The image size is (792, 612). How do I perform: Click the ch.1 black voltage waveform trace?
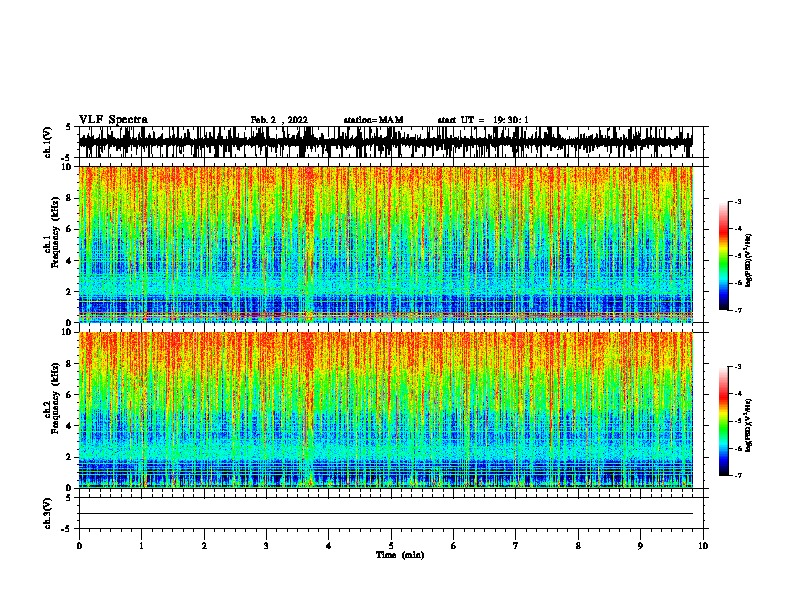point(385,142)
